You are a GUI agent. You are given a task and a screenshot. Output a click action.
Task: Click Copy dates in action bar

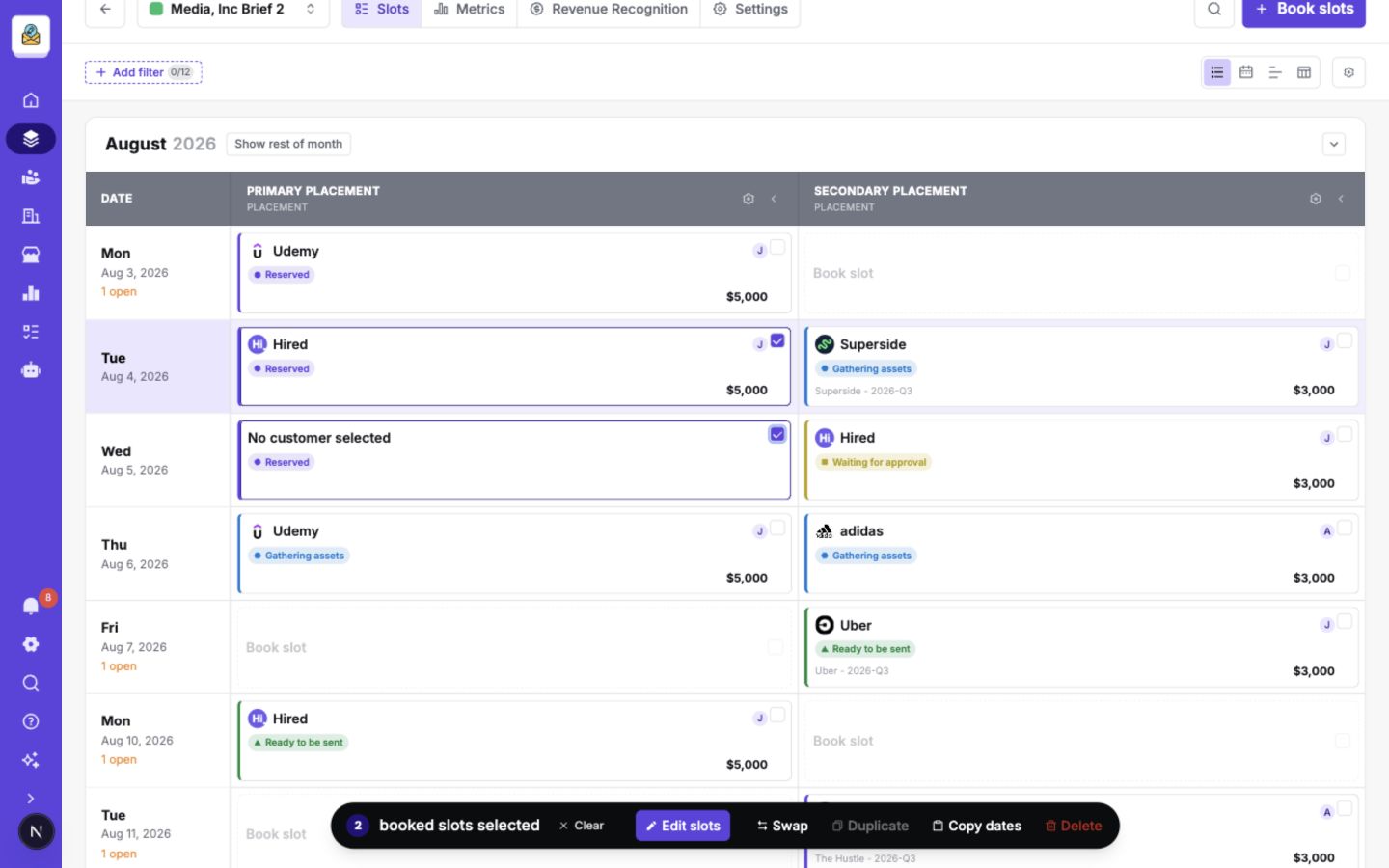tap(976, 826)
